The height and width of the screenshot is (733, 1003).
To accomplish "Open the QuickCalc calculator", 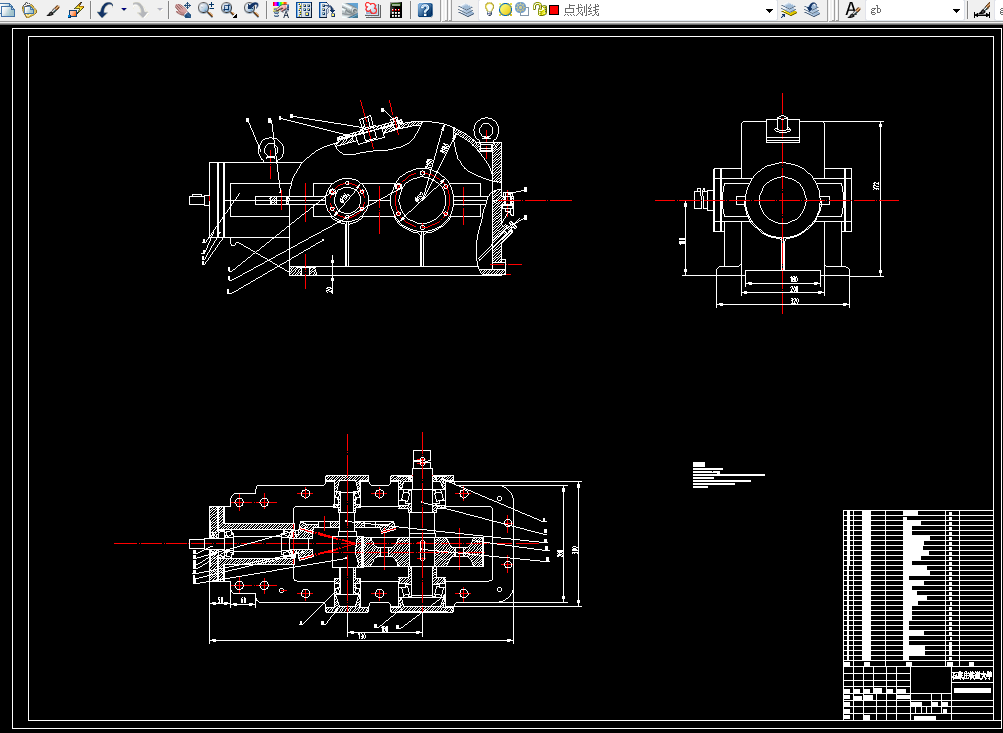I will click(x=396, y=10).
